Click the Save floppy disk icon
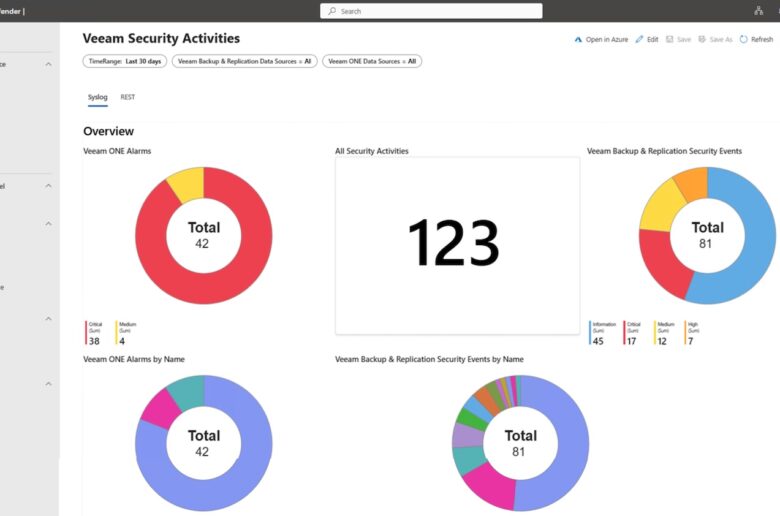Viewport: 780px width, 516px height. [x=670, y=39]
